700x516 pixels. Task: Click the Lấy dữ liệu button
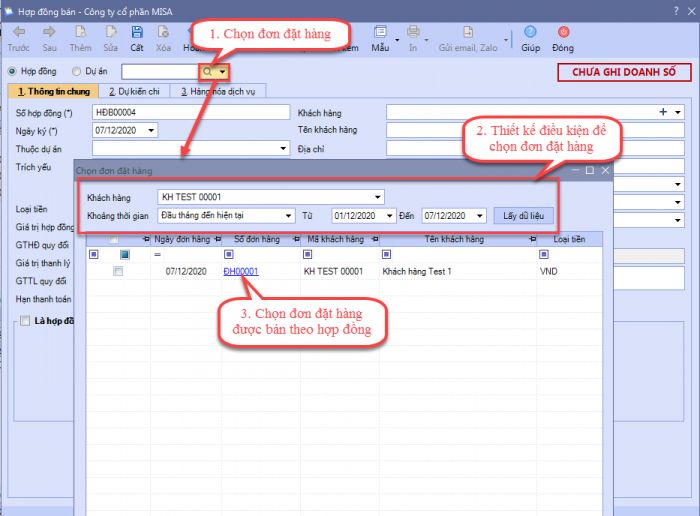(521, 215)
